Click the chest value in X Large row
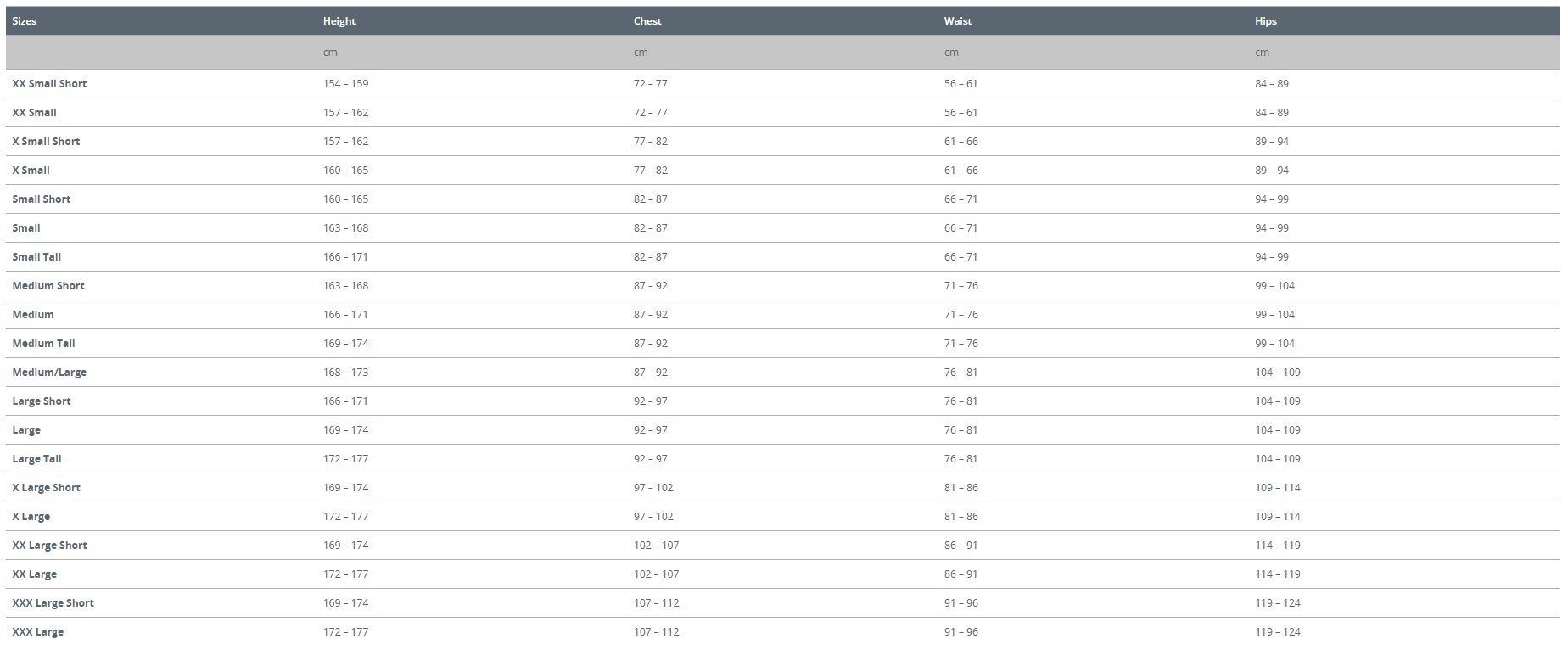 tap(653, 517)
